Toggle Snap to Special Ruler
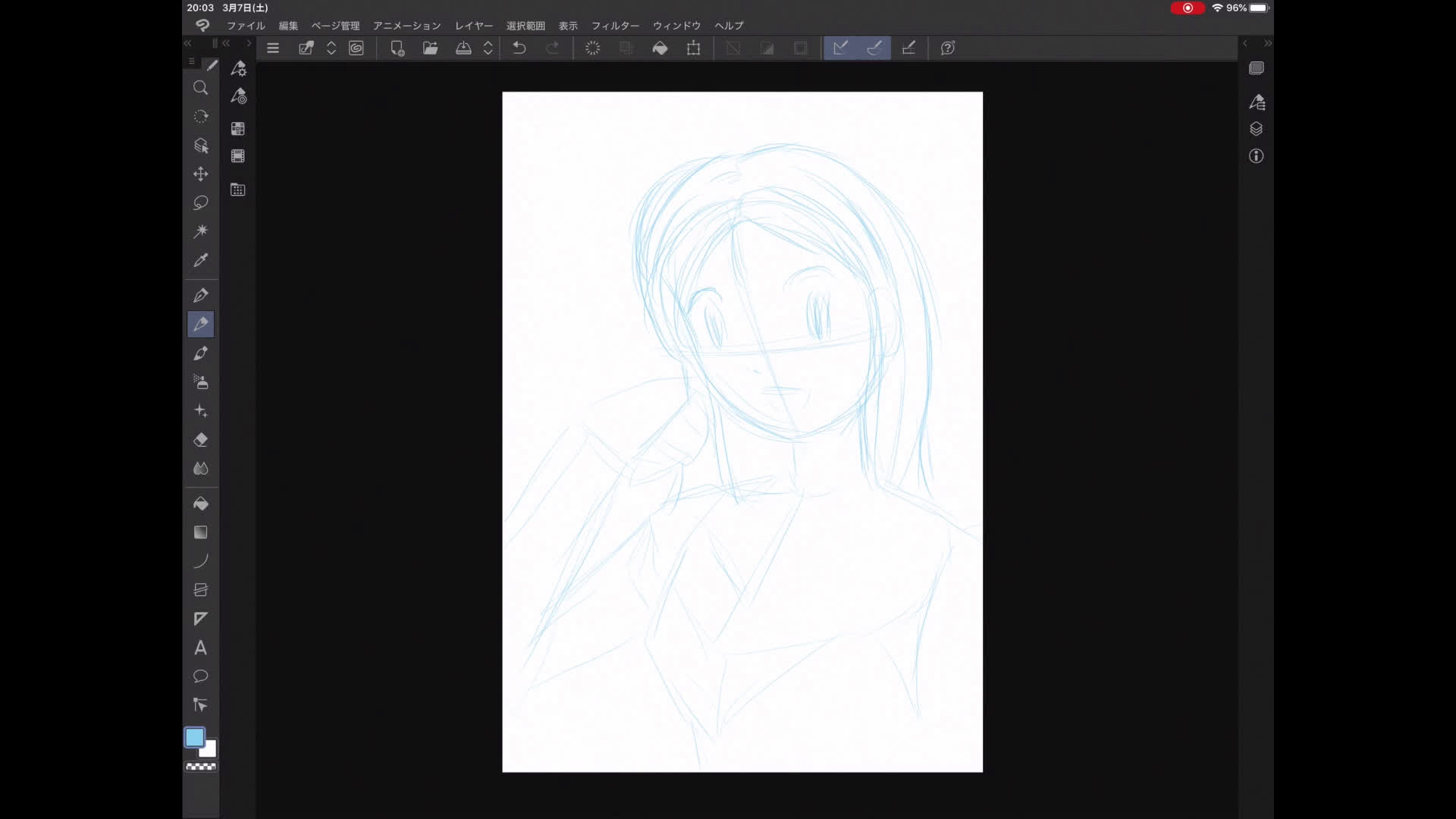 [874, 48]
